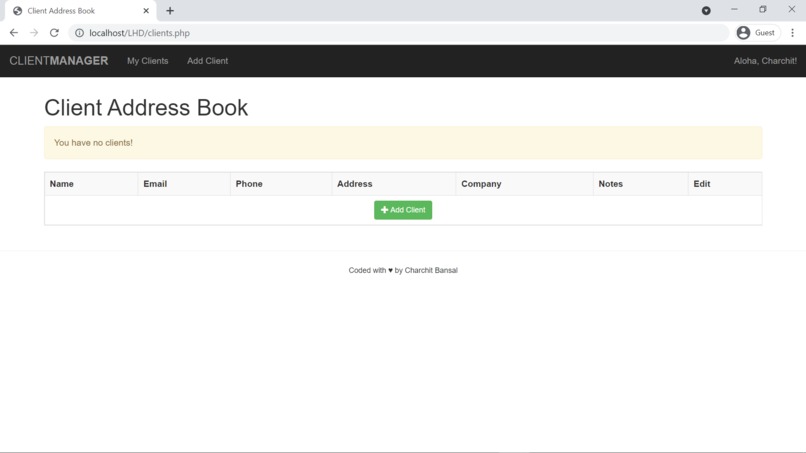The height and width of the screenshot is (453, 806).
Task: Click the 'Coded with ♥ by Charchit Bansal' footer
Action: click(403, 270)
